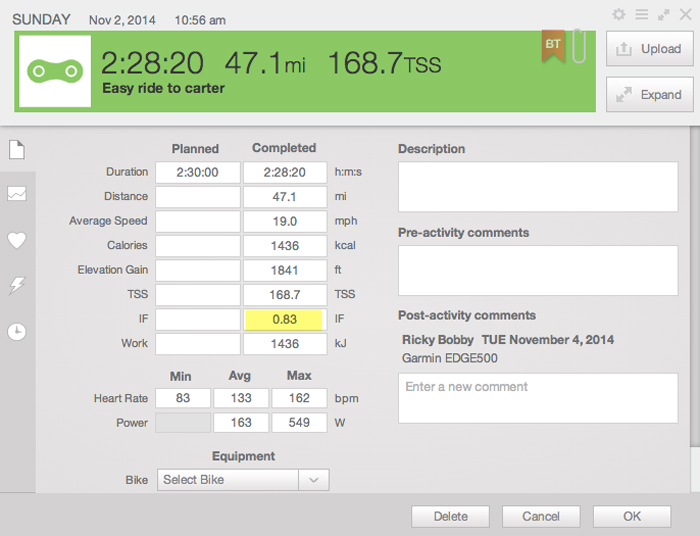This screenshot has width=700, height=536.
Task: Click the completed Work field 1436 kJ
Action: click(285, 344)
